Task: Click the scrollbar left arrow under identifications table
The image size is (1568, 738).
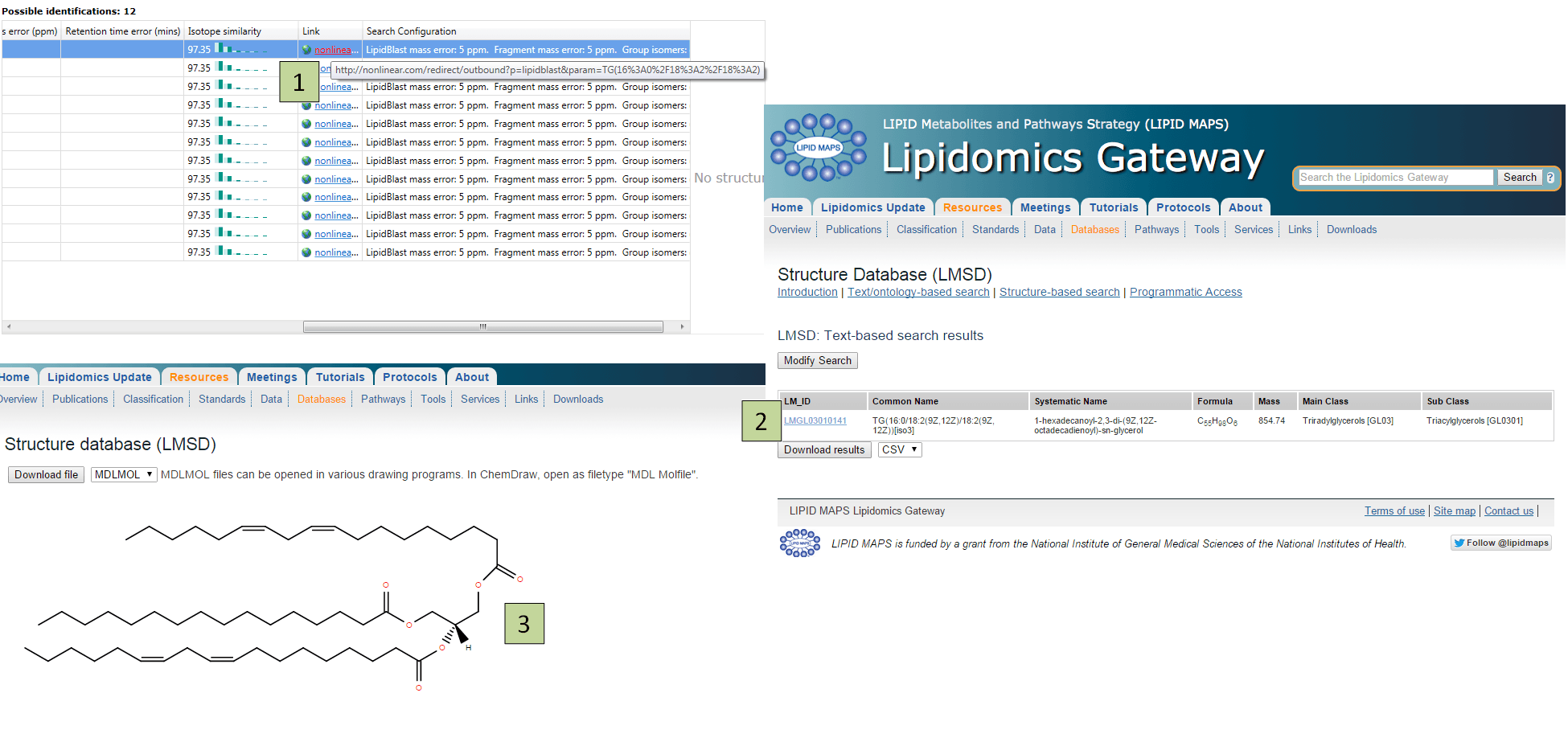Action: [x=9, y=327]
